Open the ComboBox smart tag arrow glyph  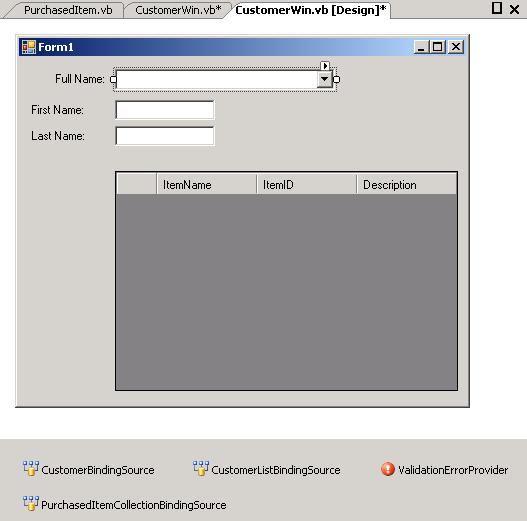click(325, 66)
